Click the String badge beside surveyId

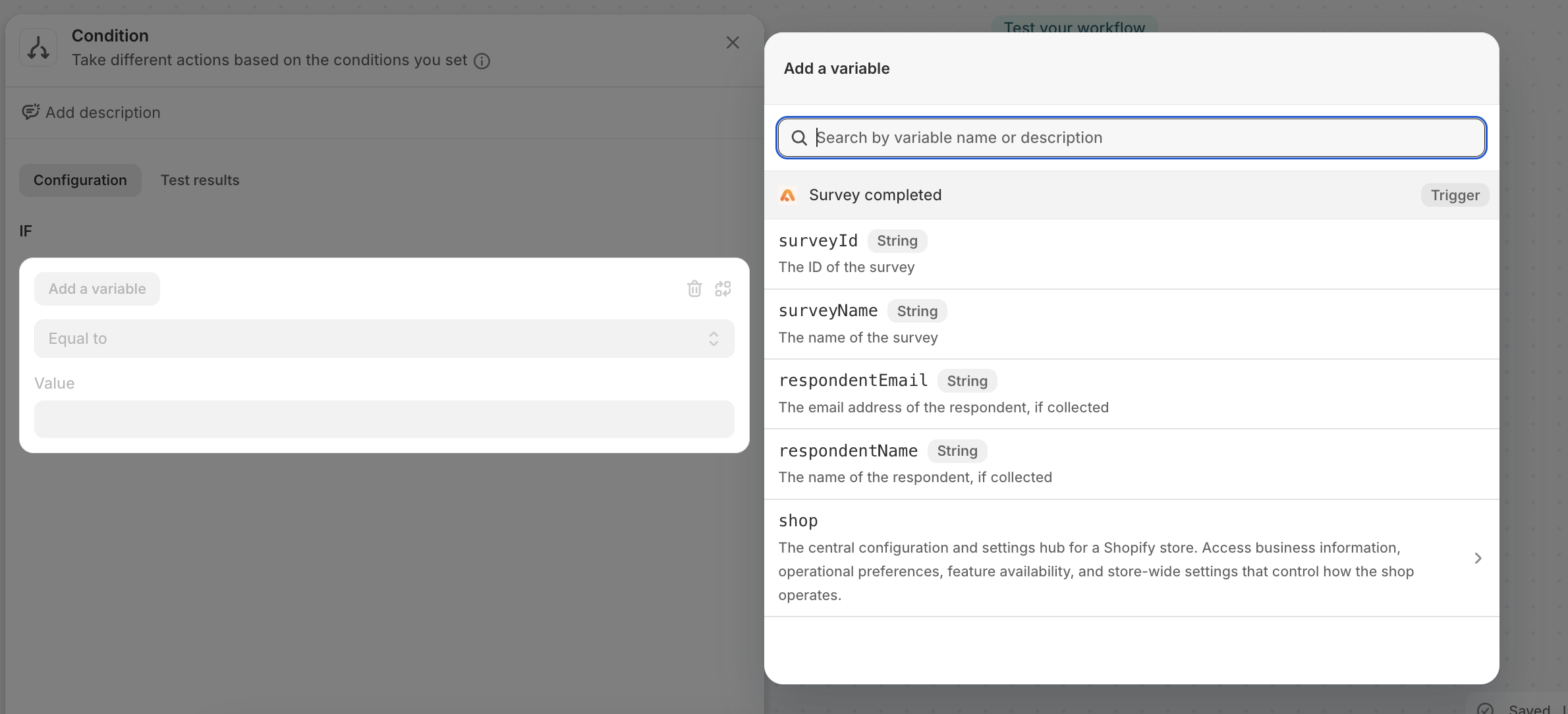coord(897,241)
